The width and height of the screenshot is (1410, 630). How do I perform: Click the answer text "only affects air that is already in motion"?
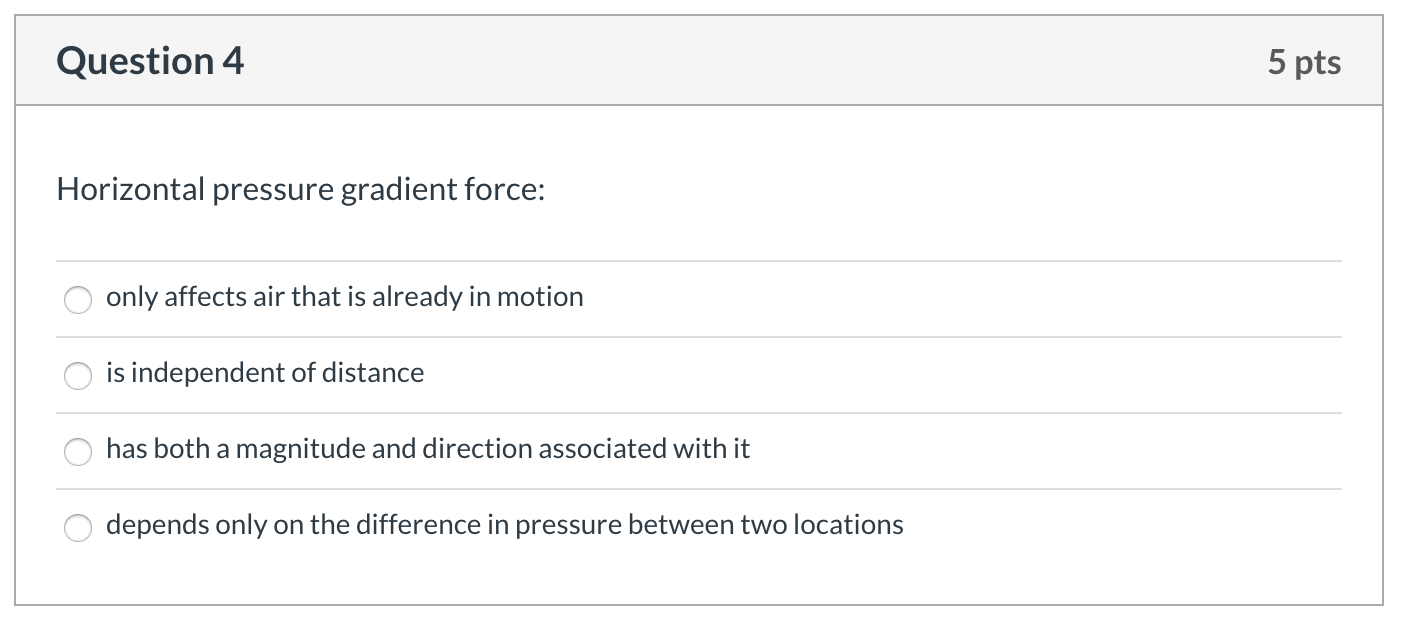[345, 297]
